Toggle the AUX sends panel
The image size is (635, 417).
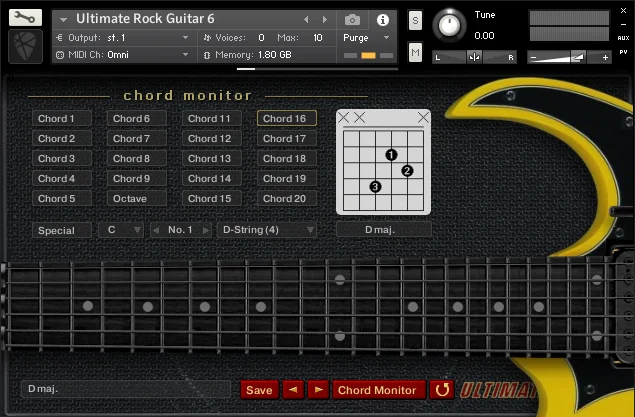[624, 38]
